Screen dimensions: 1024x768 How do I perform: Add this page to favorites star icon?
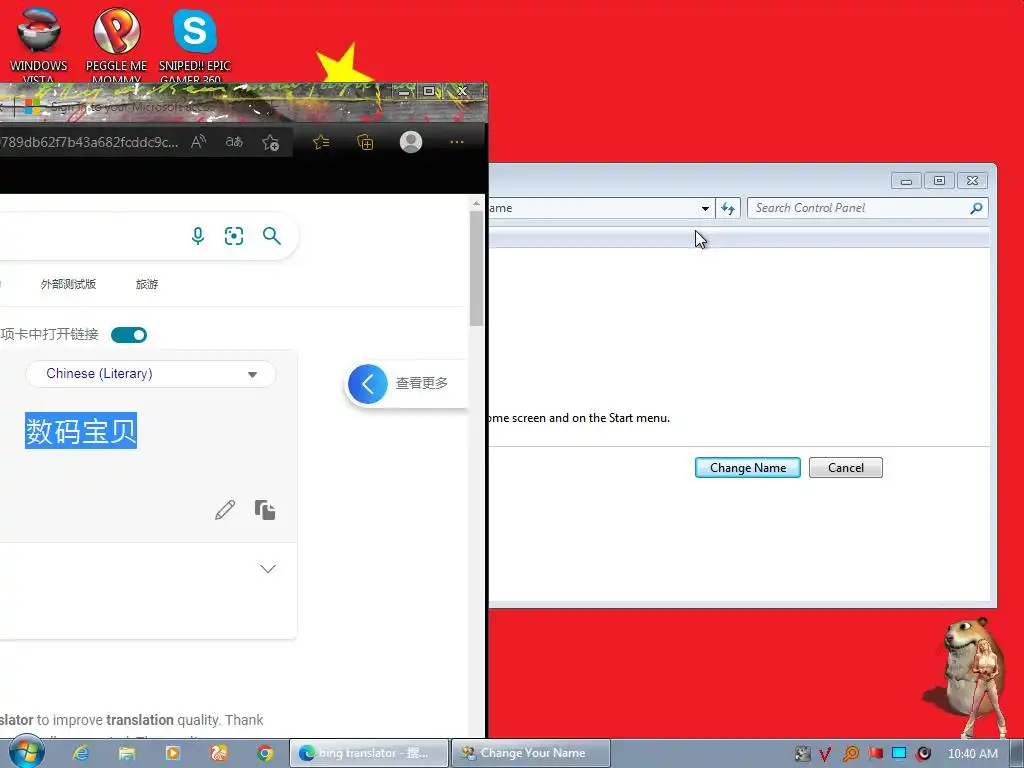270,142
